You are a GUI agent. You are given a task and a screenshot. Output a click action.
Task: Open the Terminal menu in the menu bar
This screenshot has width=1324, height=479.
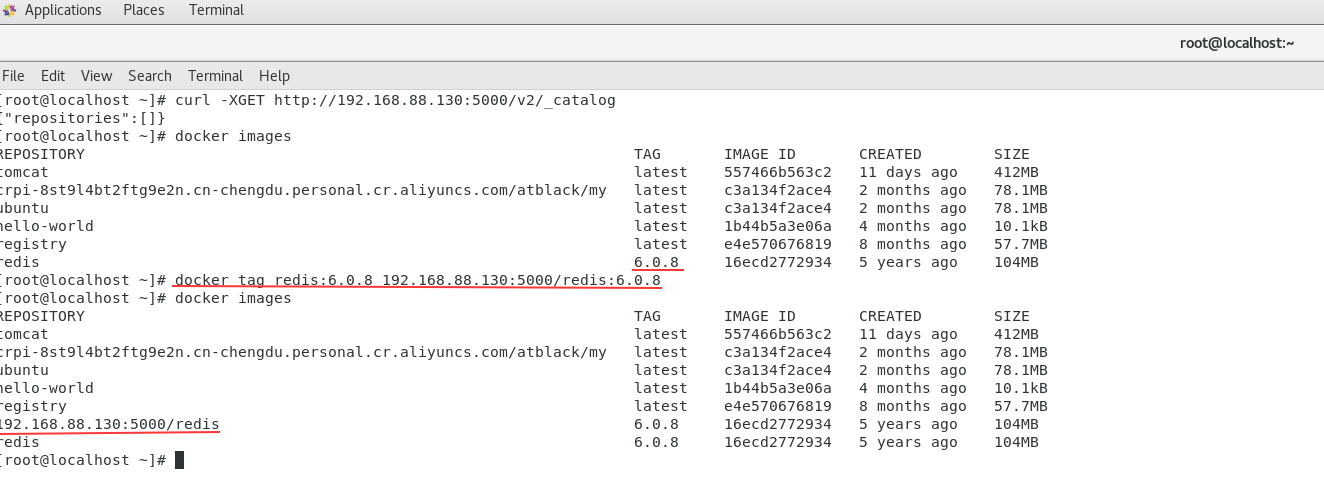pyautogui.click(x=215, y=76)
